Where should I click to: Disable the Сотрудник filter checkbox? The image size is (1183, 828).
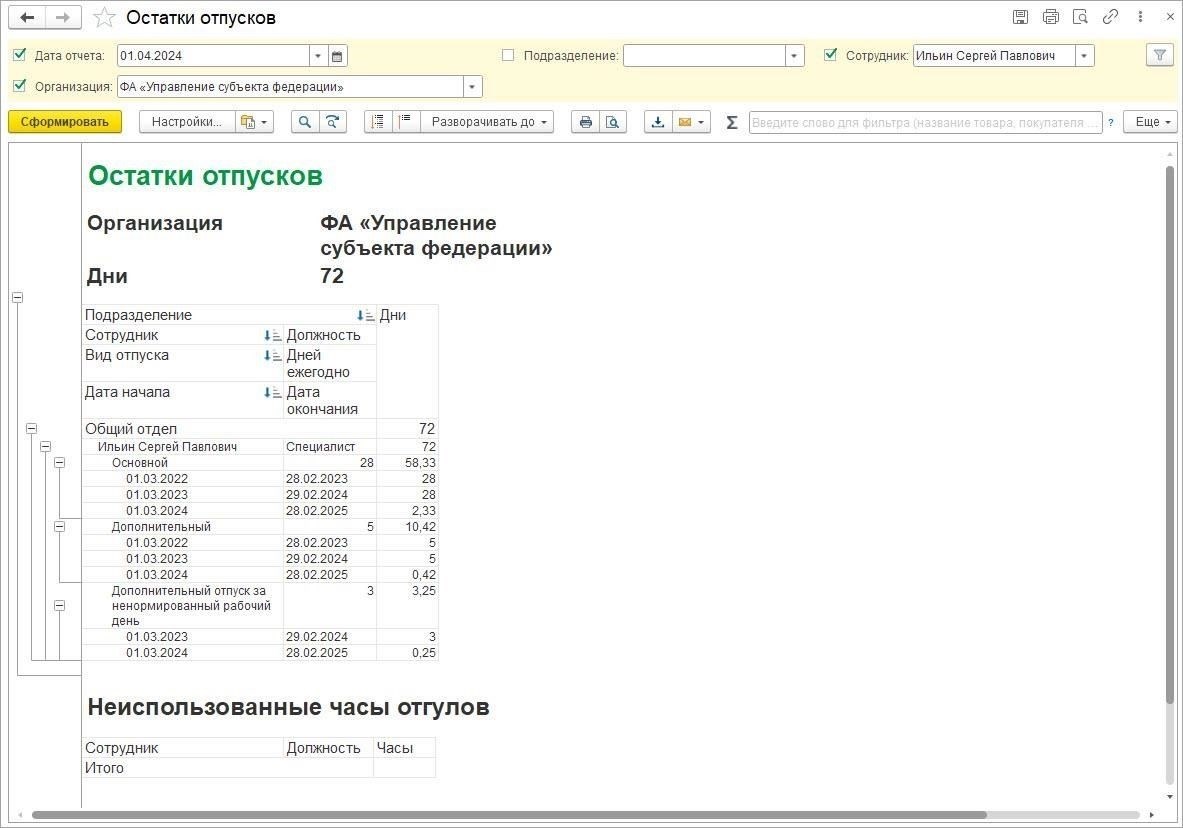(830, 55)
